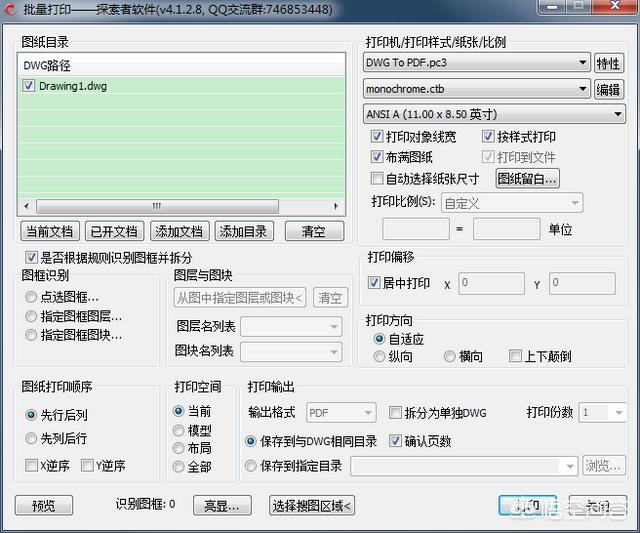Click the 当前文档 button
640x533 pixels.
tap(49, 231)
